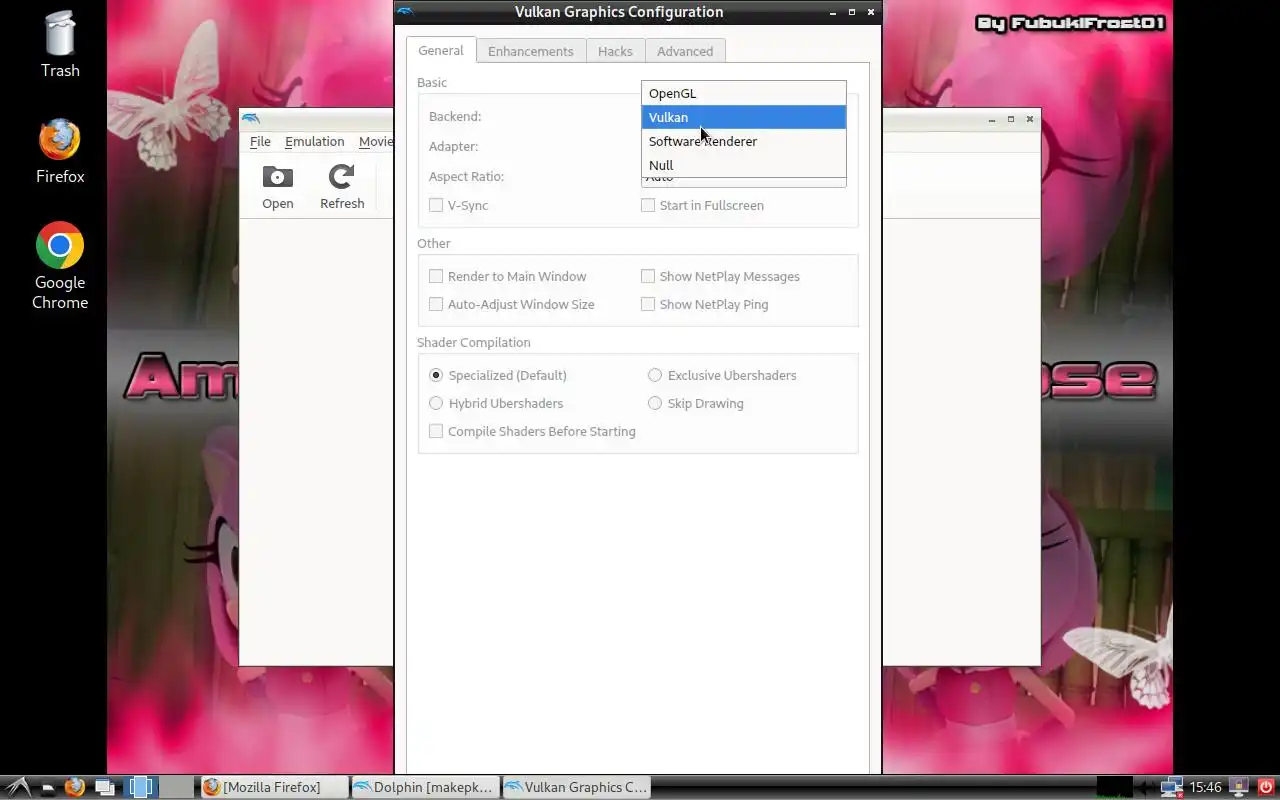The width and height of the screenshot is (1280, 800).
Task: Click the CPU monitor graph in the tray
Action: click(x=1115, y=787)
